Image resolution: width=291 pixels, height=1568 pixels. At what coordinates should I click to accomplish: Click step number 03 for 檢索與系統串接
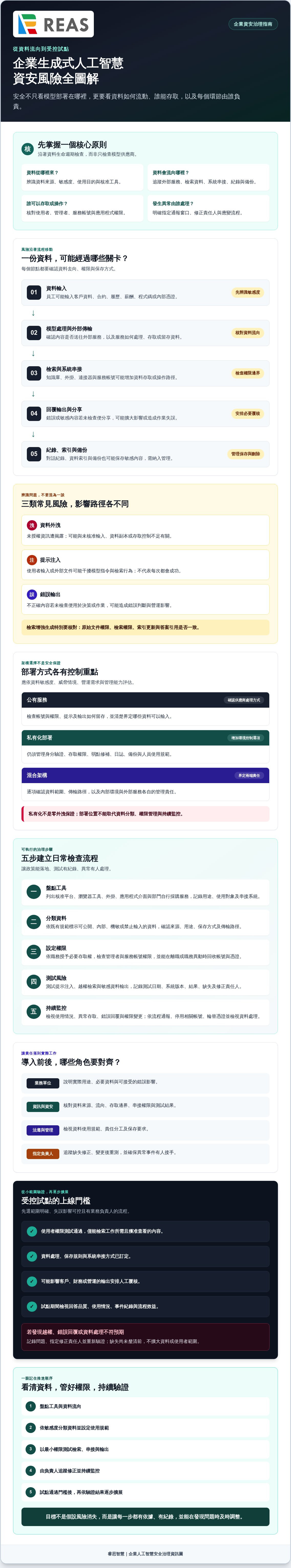click(x=33, y=373)
